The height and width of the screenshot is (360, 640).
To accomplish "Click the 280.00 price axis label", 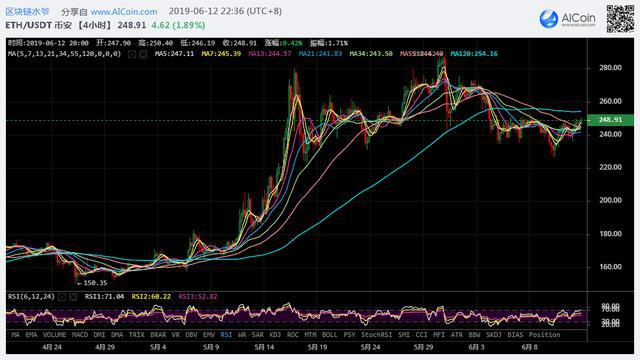I will 611,68.
